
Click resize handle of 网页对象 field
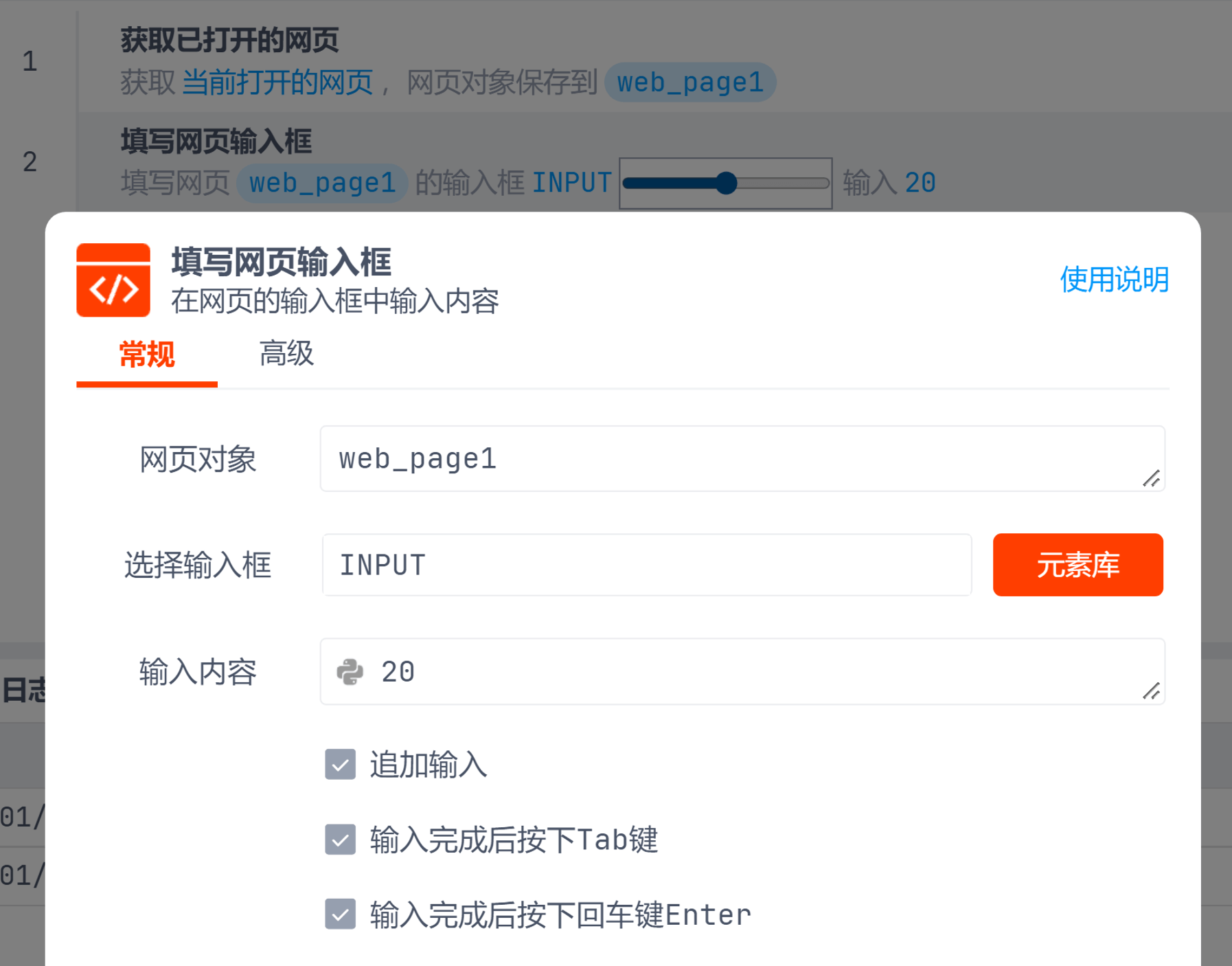click(x=1151, y=478)
